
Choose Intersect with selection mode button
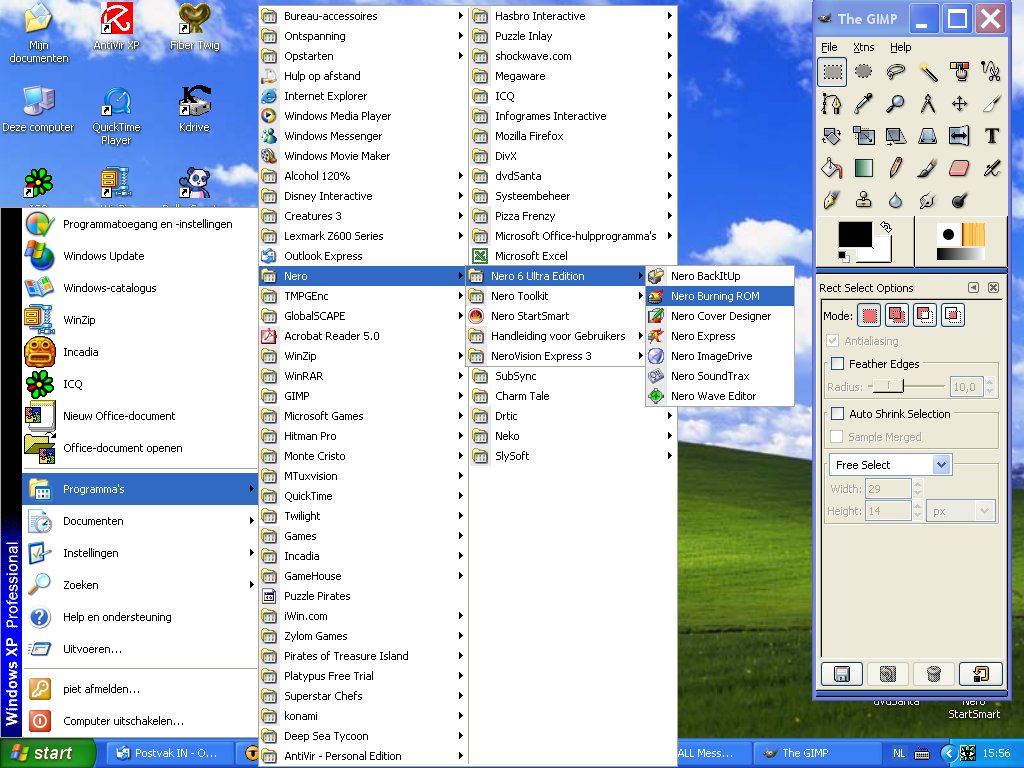point(952,315)
